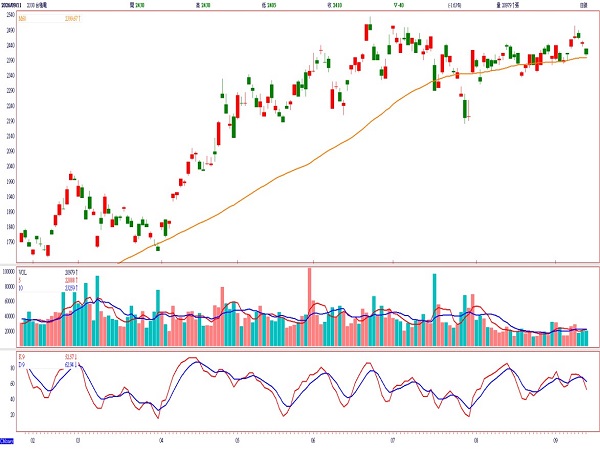Click the 日線 period label at top right

tap(583, 5)
